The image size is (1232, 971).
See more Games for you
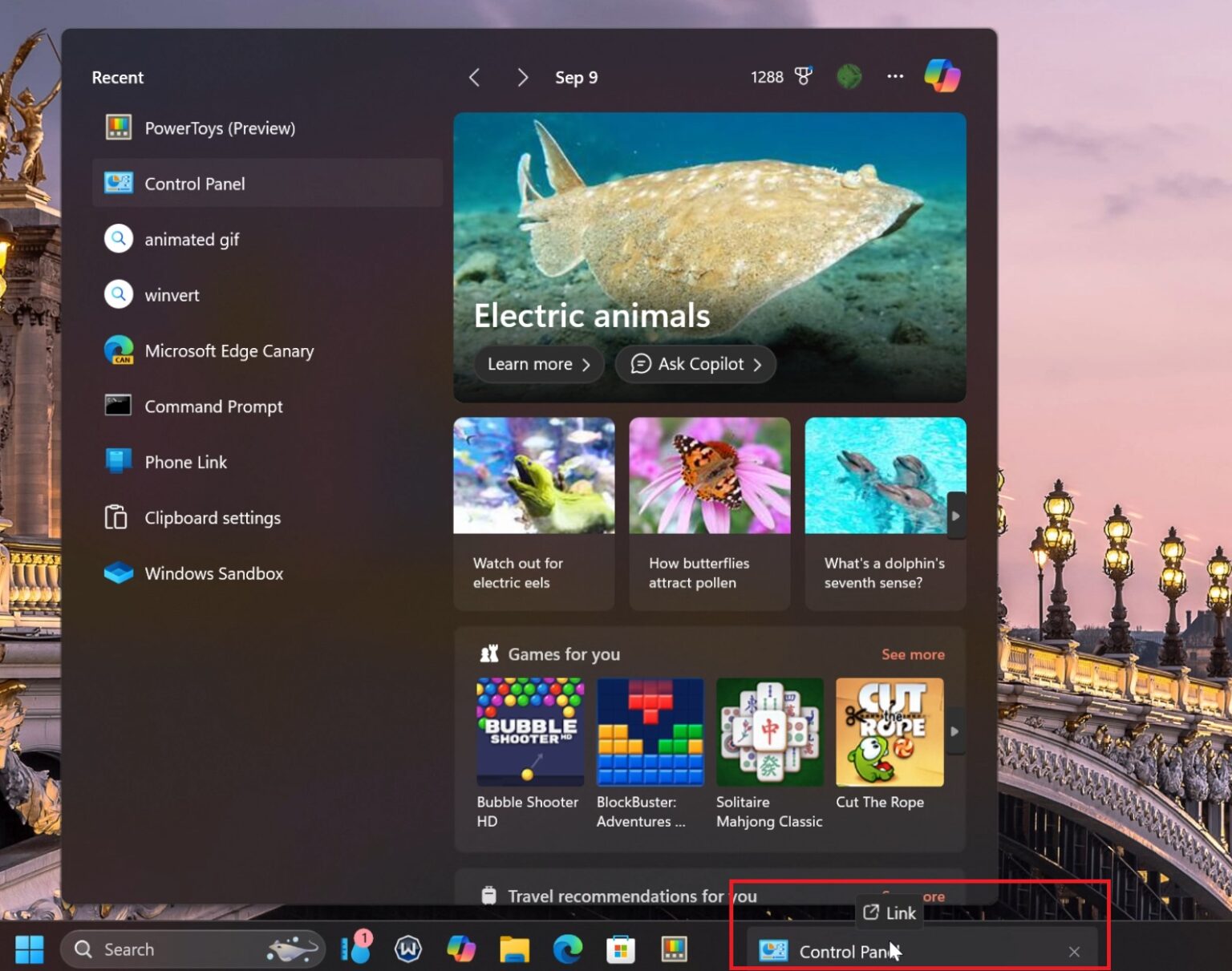point(913,654)
